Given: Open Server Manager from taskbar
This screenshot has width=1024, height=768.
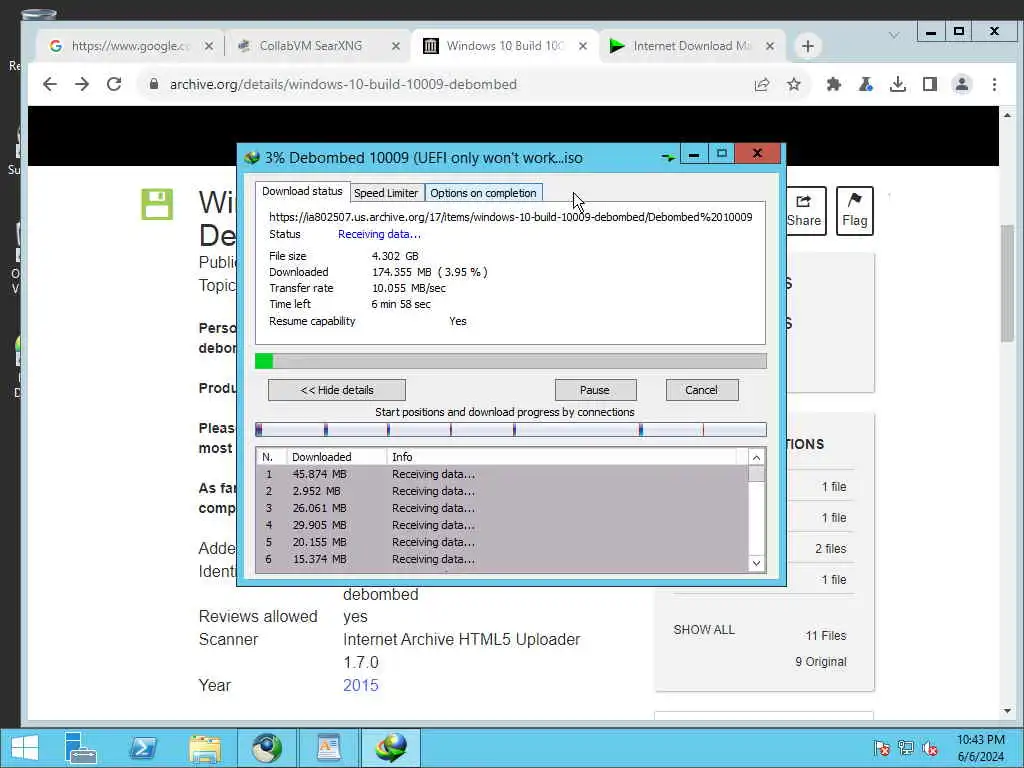Looking at the screenshot, I should (x=81, y=748).
